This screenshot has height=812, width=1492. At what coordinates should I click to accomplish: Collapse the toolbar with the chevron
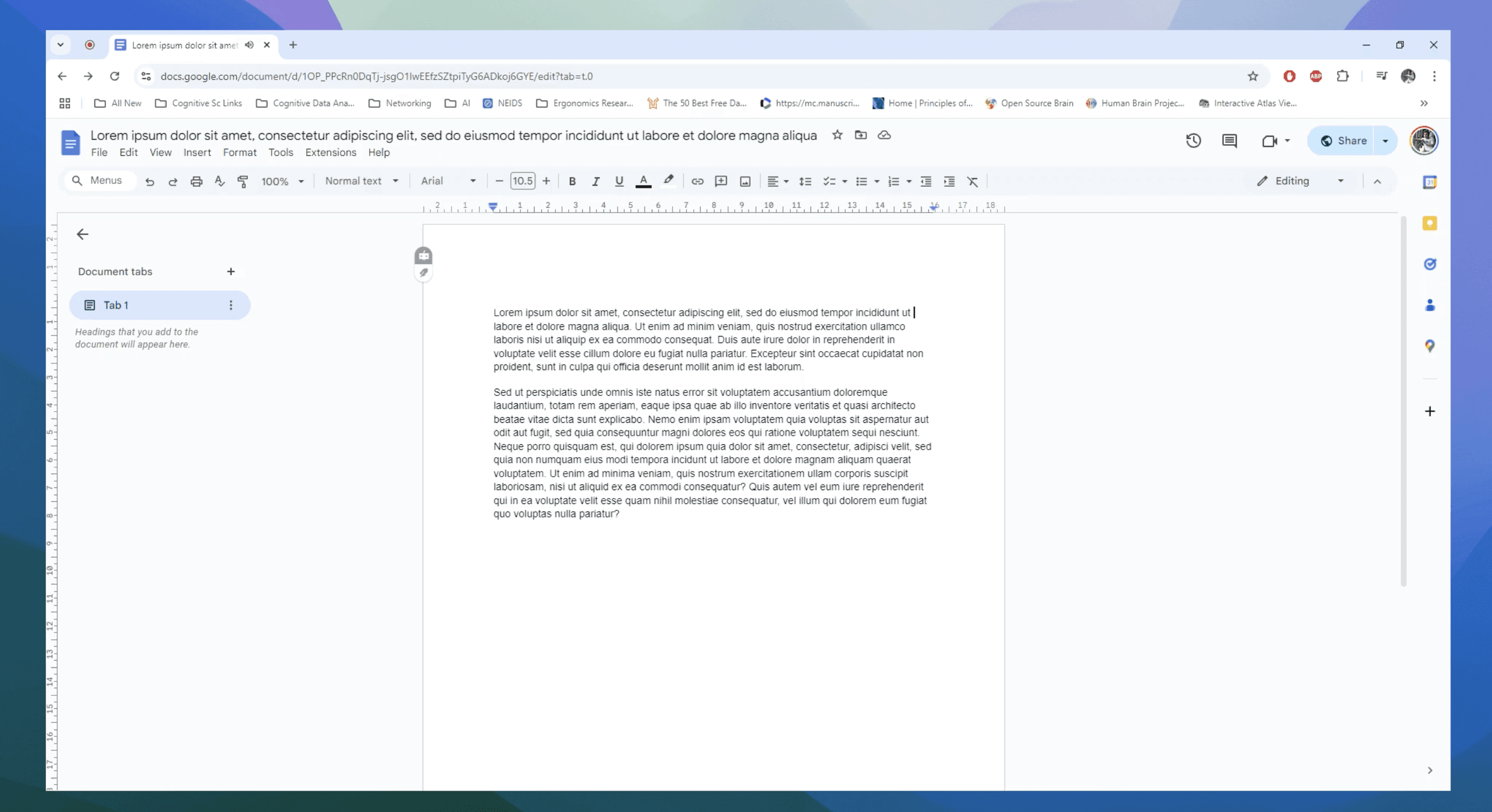(1378, 181)
